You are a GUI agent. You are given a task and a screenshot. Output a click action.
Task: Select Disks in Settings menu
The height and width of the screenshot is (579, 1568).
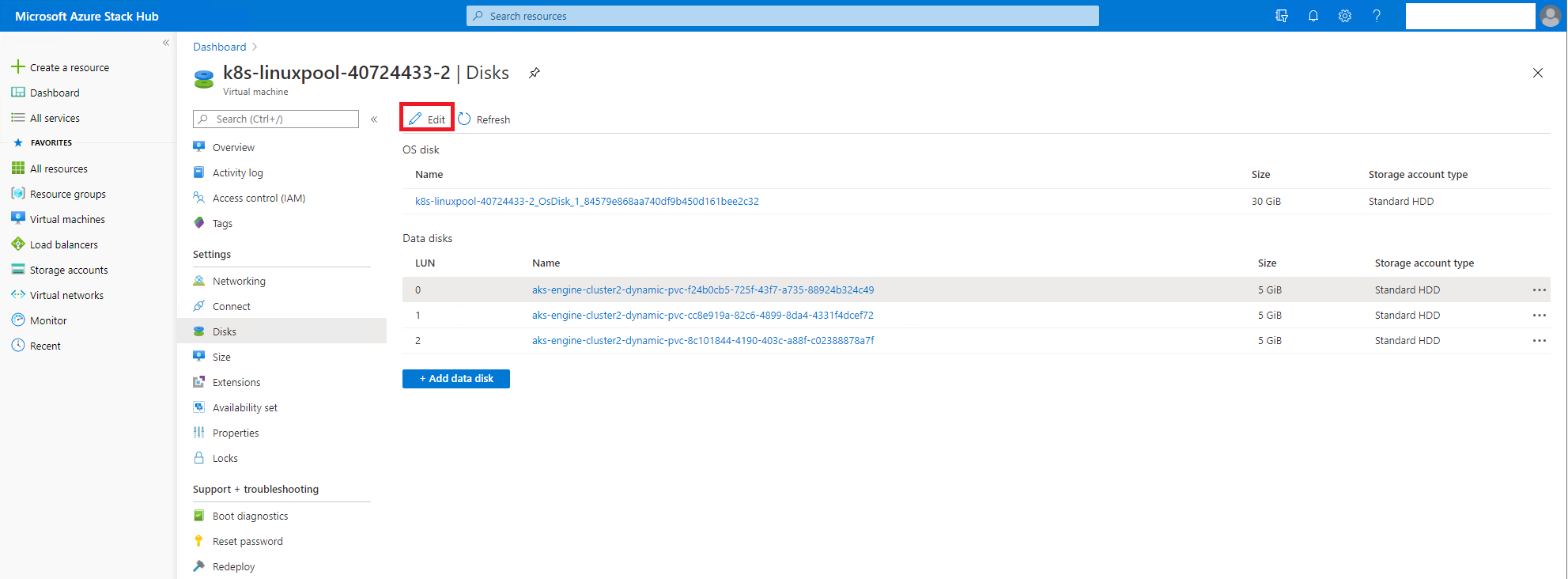tap(282, 331)
